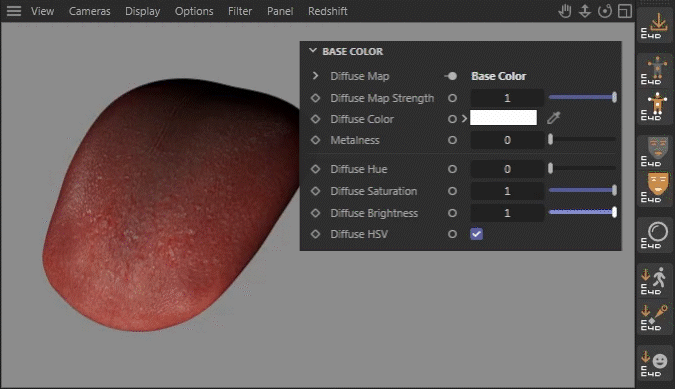This screenshot has width=675, height=389.
Task: Collapse the BASE COLOR section
Action: click(x=313, y=51)
